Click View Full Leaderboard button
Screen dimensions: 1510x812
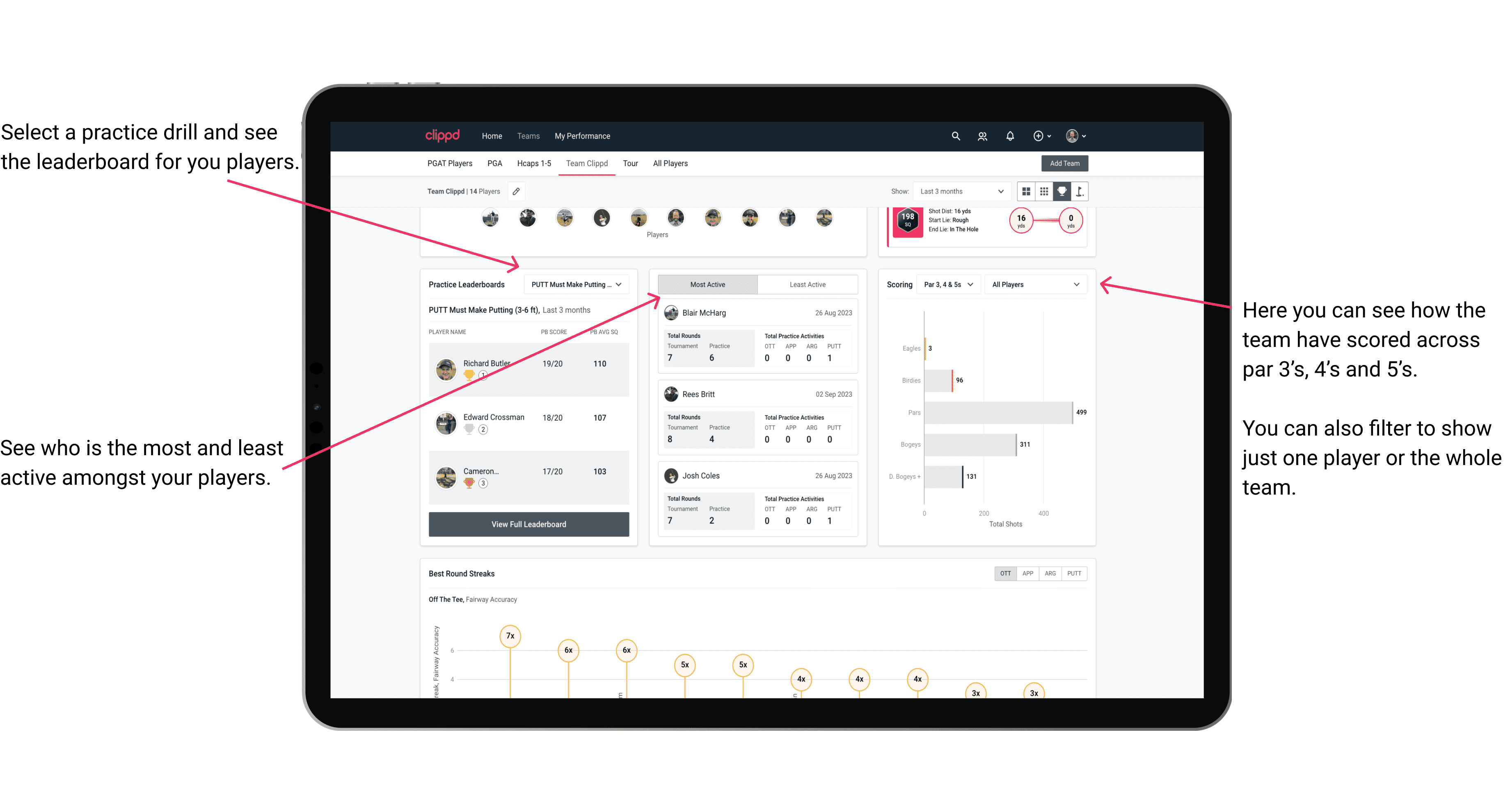pos(528,524)
